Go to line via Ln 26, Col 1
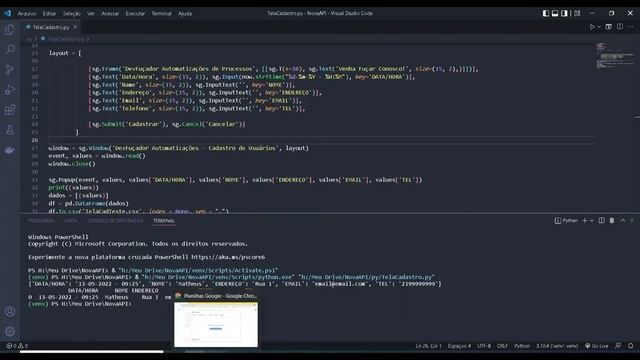The width and height of the screenshot is (640, 360). [429, 346]
